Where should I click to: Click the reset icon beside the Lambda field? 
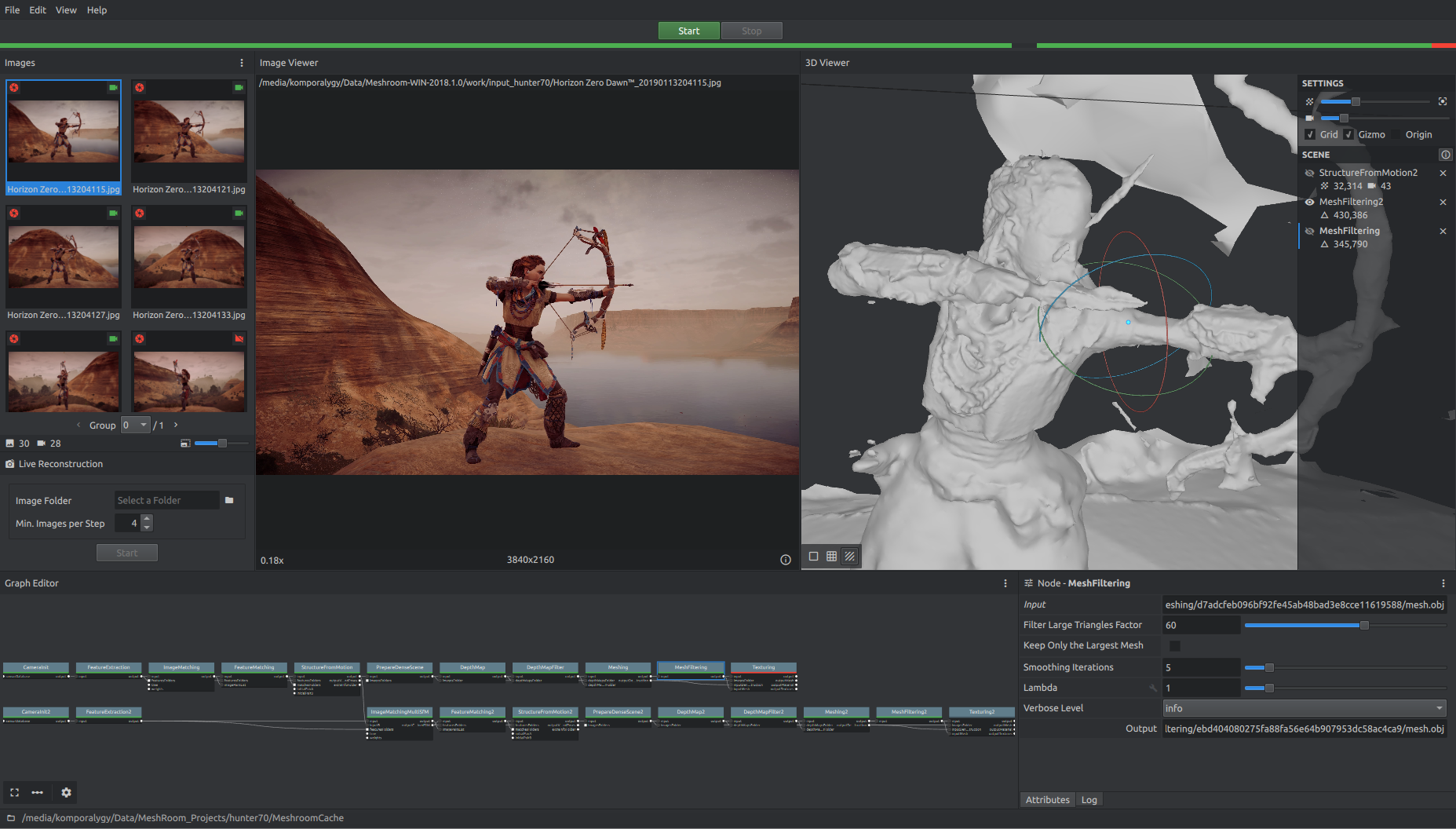[x=1153, y=688]
